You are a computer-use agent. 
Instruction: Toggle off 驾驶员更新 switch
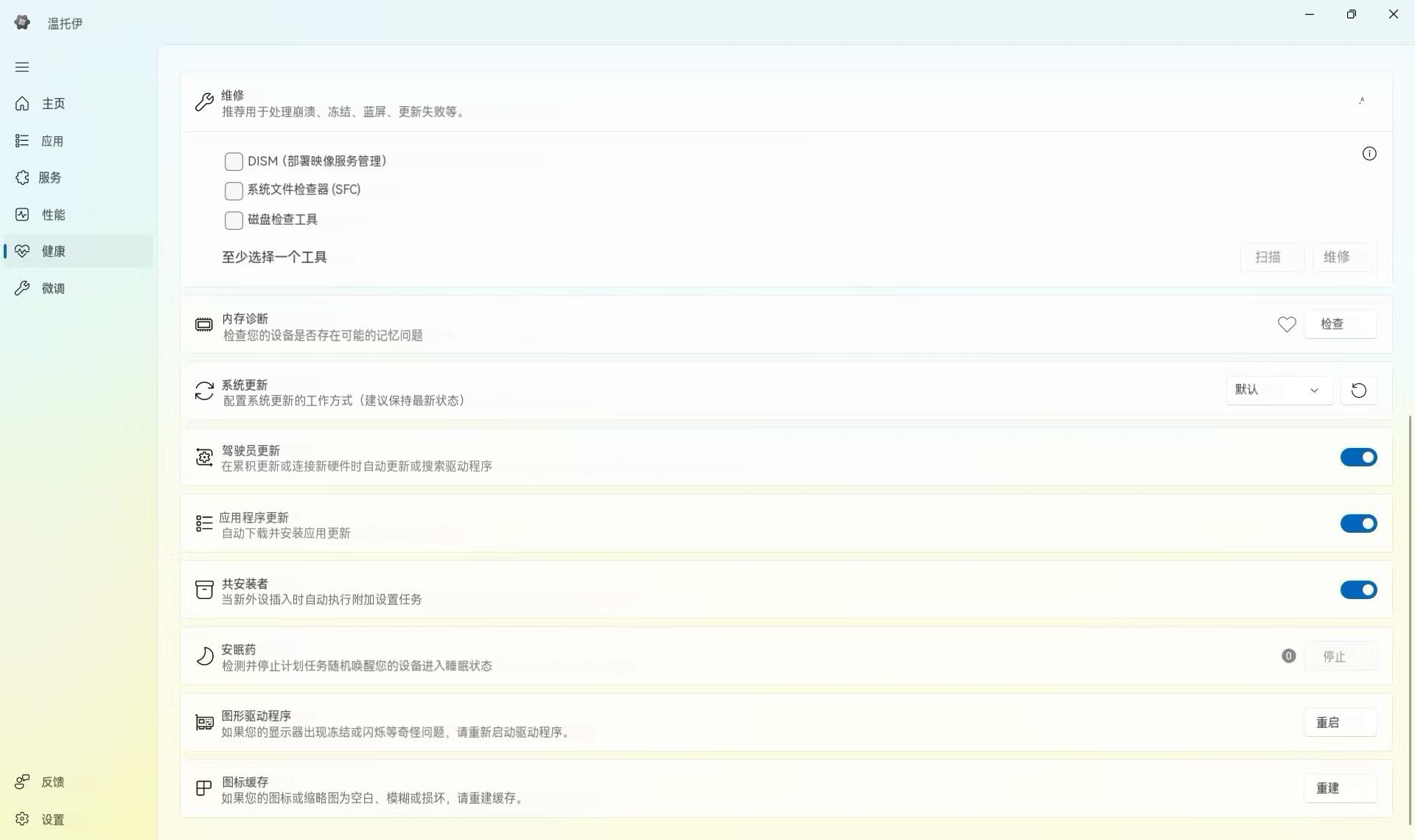(1358, 458)
